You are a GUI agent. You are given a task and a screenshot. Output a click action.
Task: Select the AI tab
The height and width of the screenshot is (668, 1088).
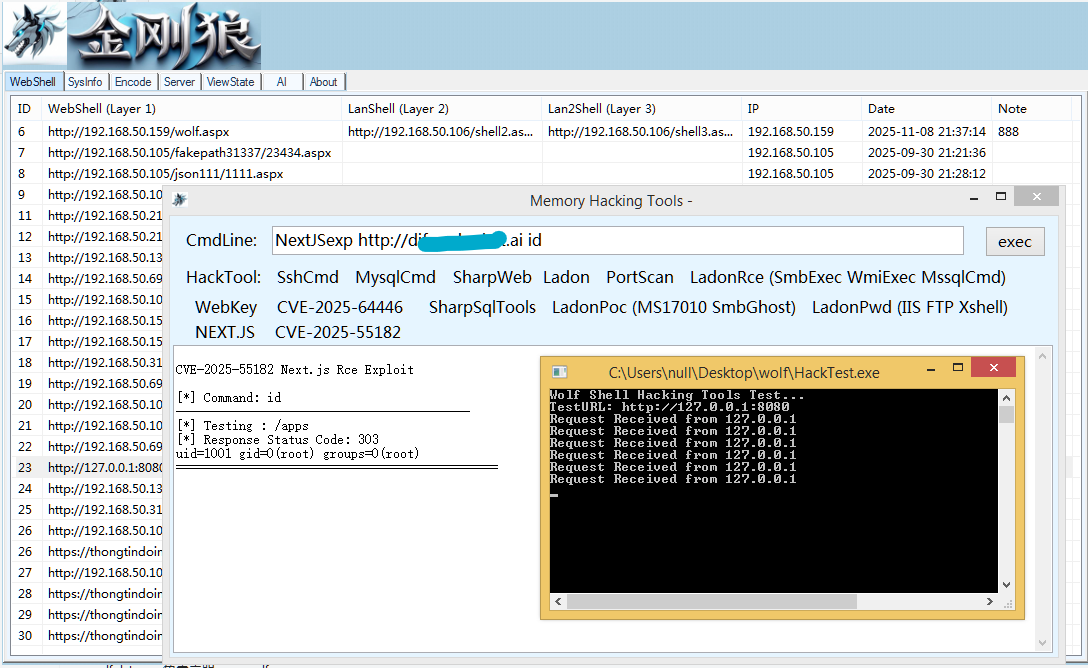[x=282, y=82]
